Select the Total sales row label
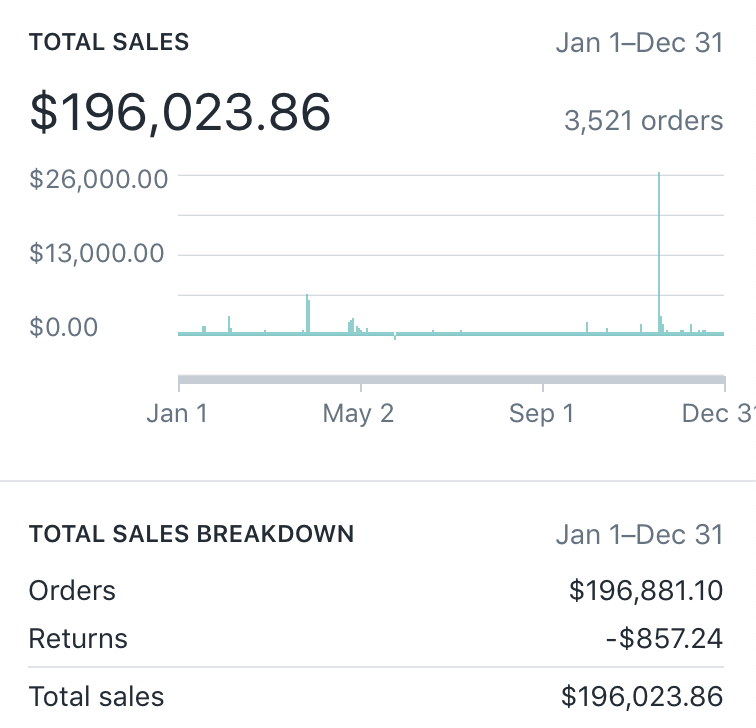756x728 pixels. 96,696
